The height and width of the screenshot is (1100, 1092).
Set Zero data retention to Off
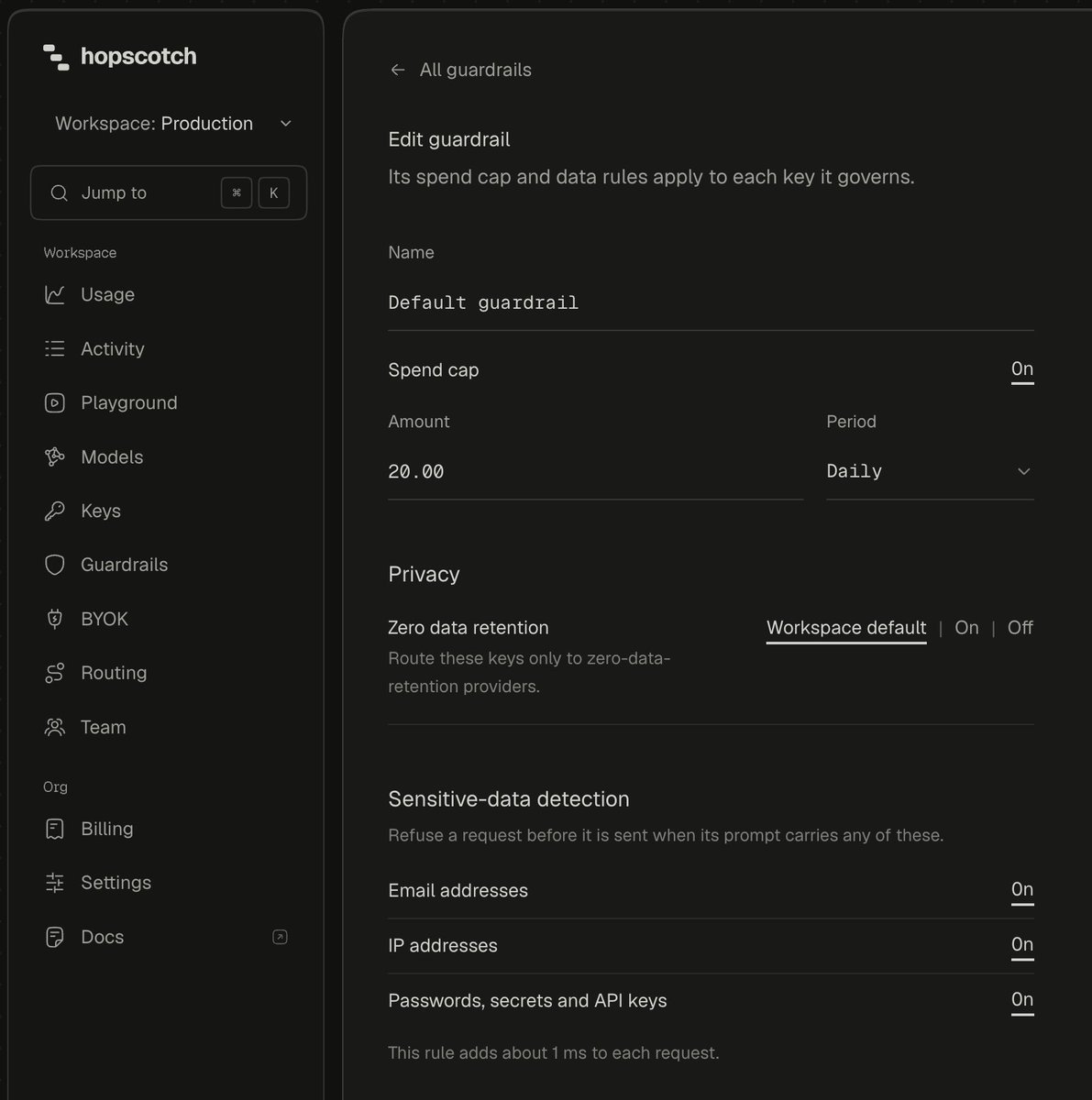coord(1020,628)
